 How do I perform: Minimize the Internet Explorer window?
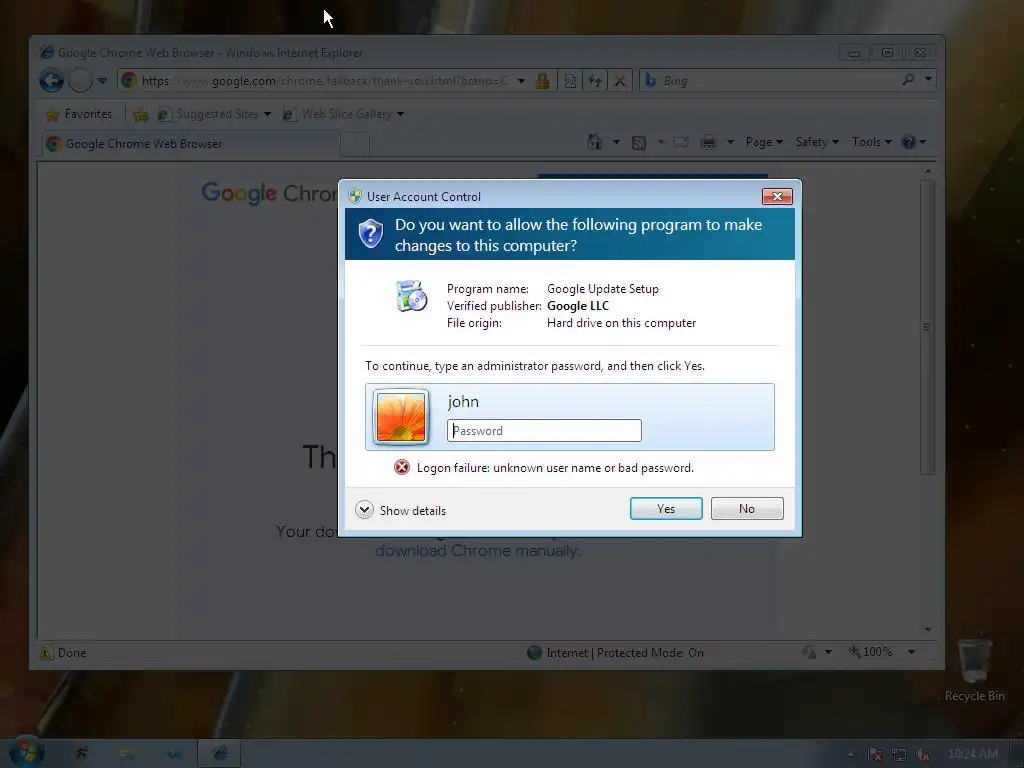[854, 53]
